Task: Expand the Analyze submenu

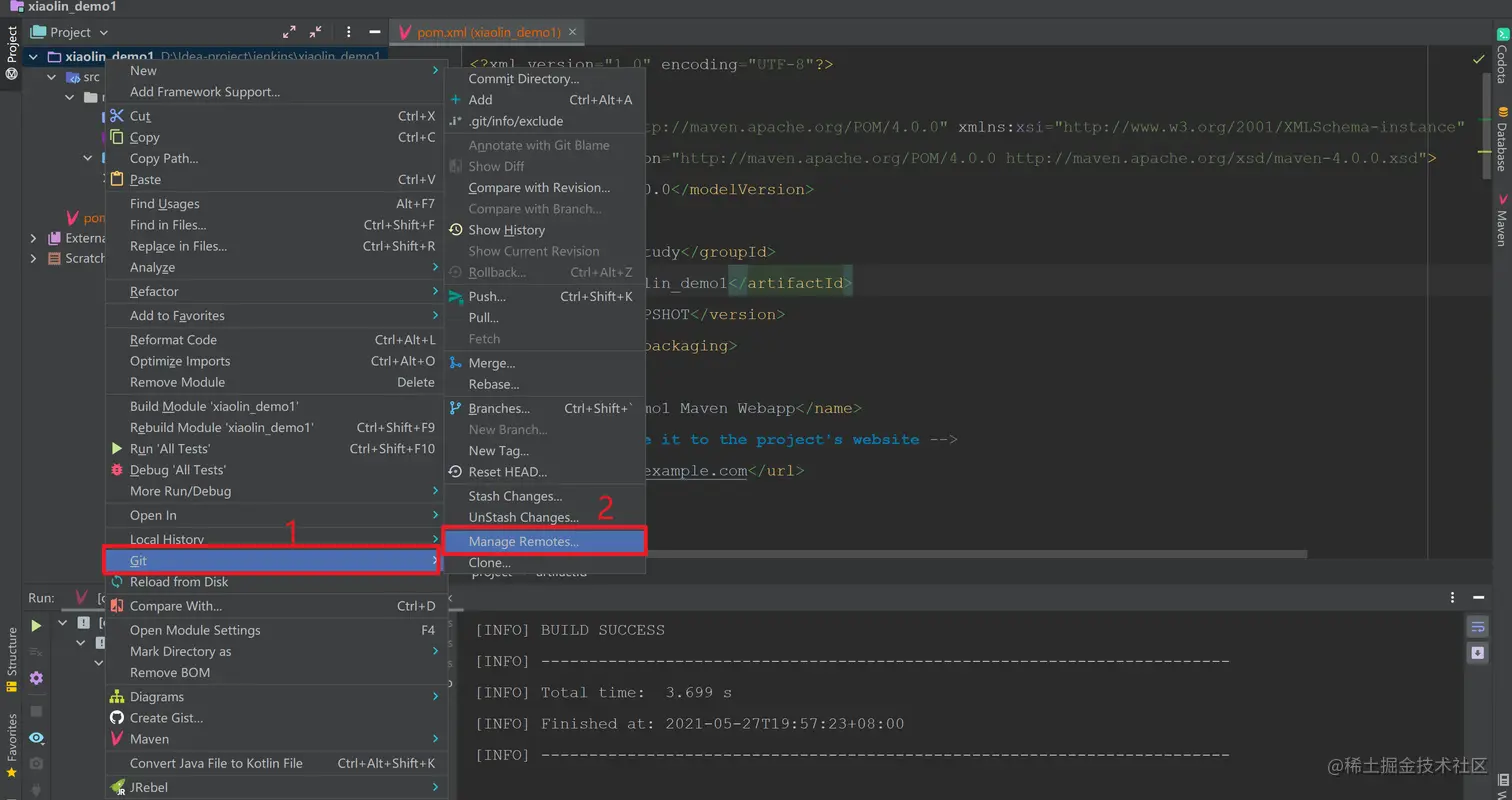Action: (x=274, y=267)
